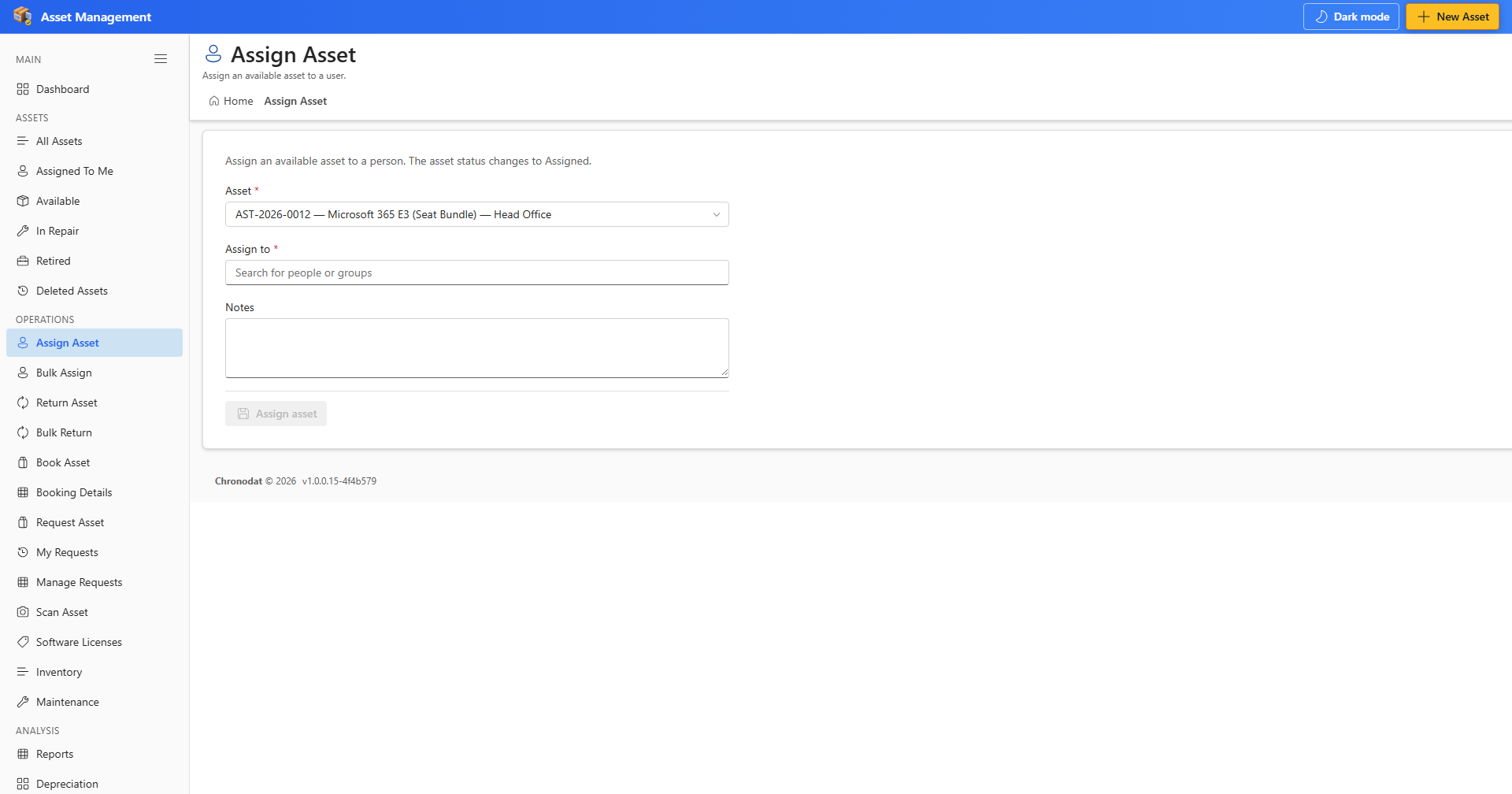Click the Bulk Return arrows icon
Viewport: 1512px width, 794px height.
point(23,432)
